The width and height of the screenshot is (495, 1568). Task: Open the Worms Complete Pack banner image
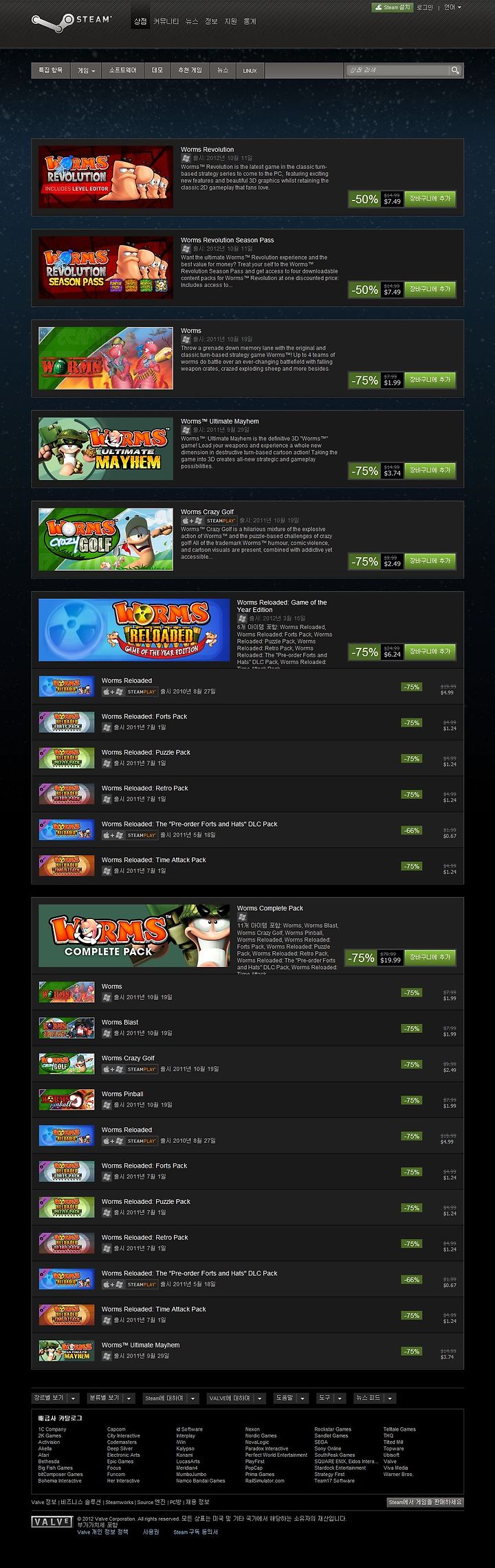[134, 935]
